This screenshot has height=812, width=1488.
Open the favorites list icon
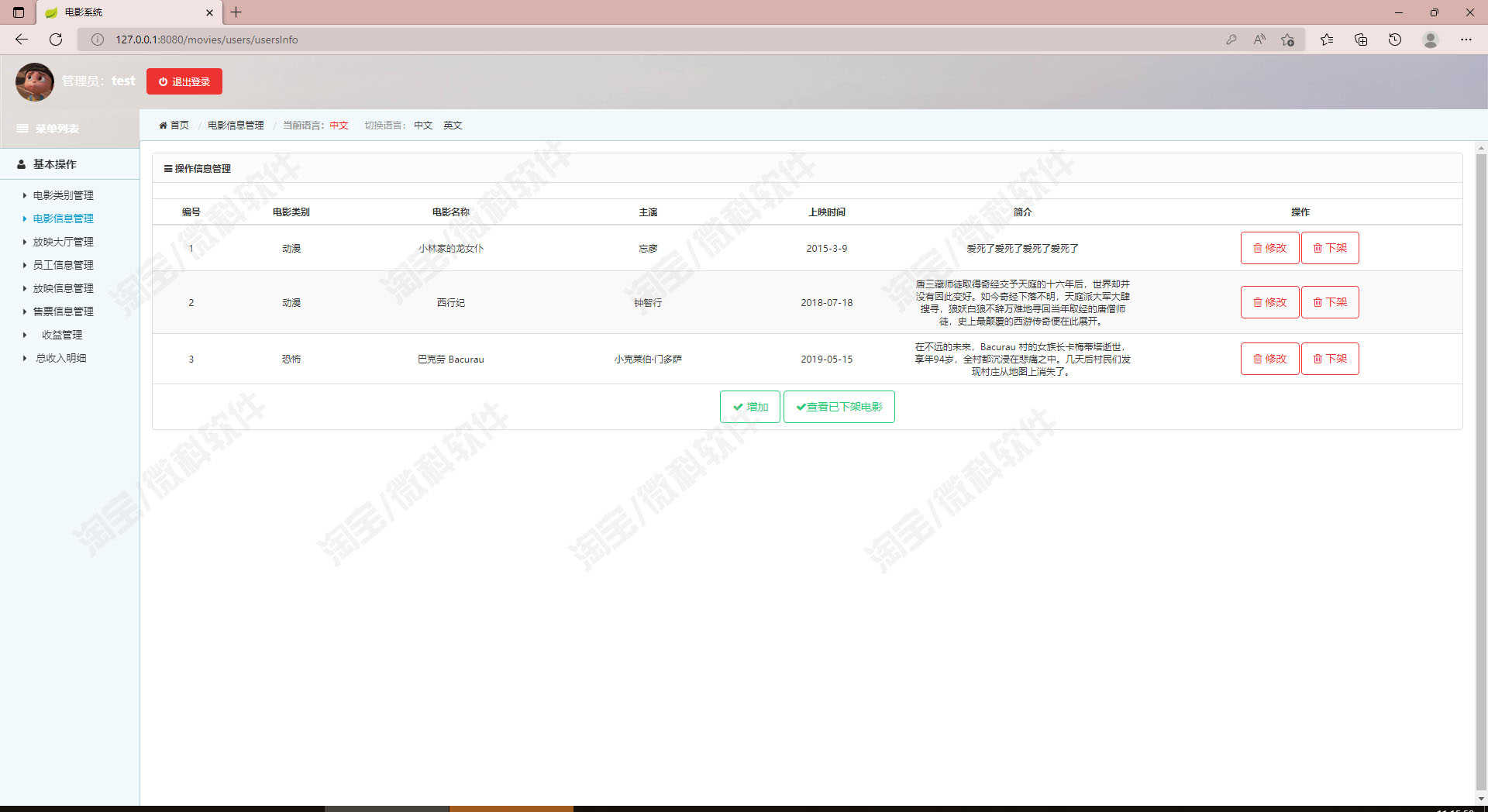[1327, 40]
